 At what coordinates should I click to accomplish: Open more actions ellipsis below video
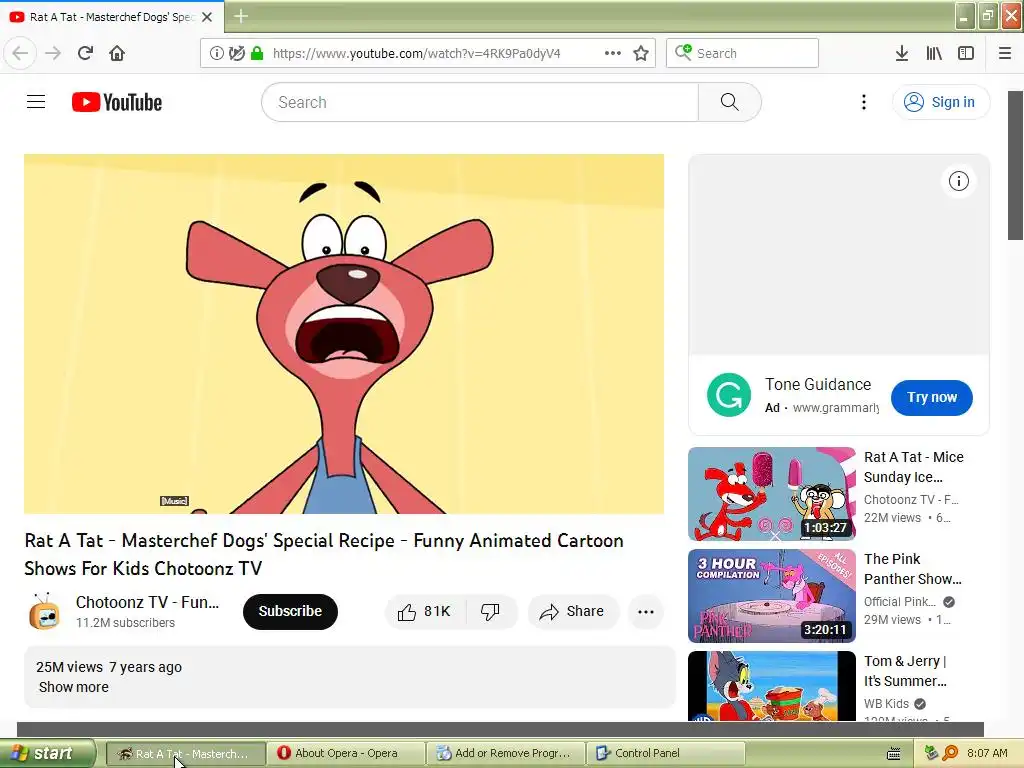click(646, 611)
